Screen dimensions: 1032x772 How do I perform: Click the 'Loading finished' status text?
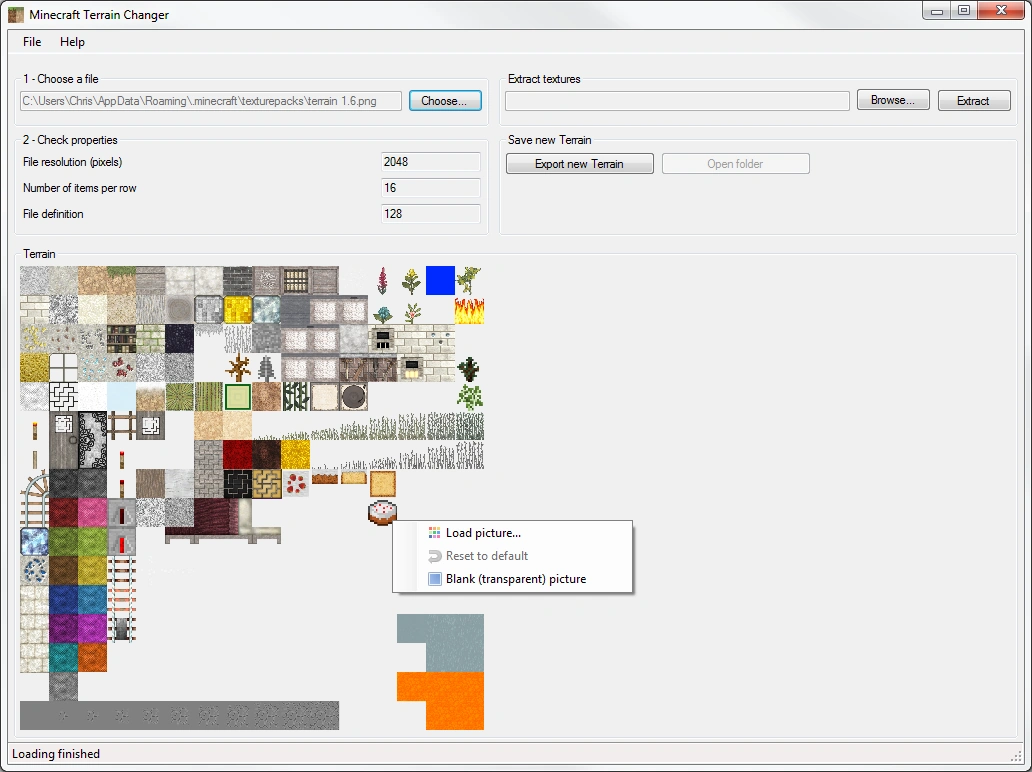click(56, 754)
